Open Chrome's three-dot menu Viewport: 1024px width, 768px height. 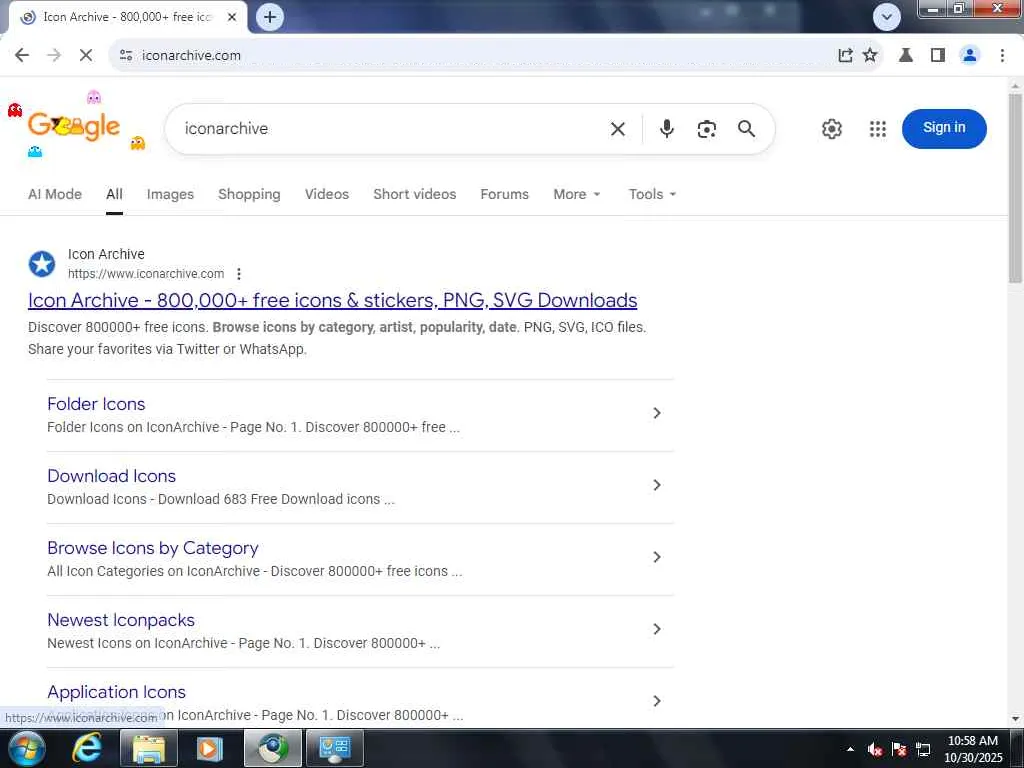[1002, 56]
